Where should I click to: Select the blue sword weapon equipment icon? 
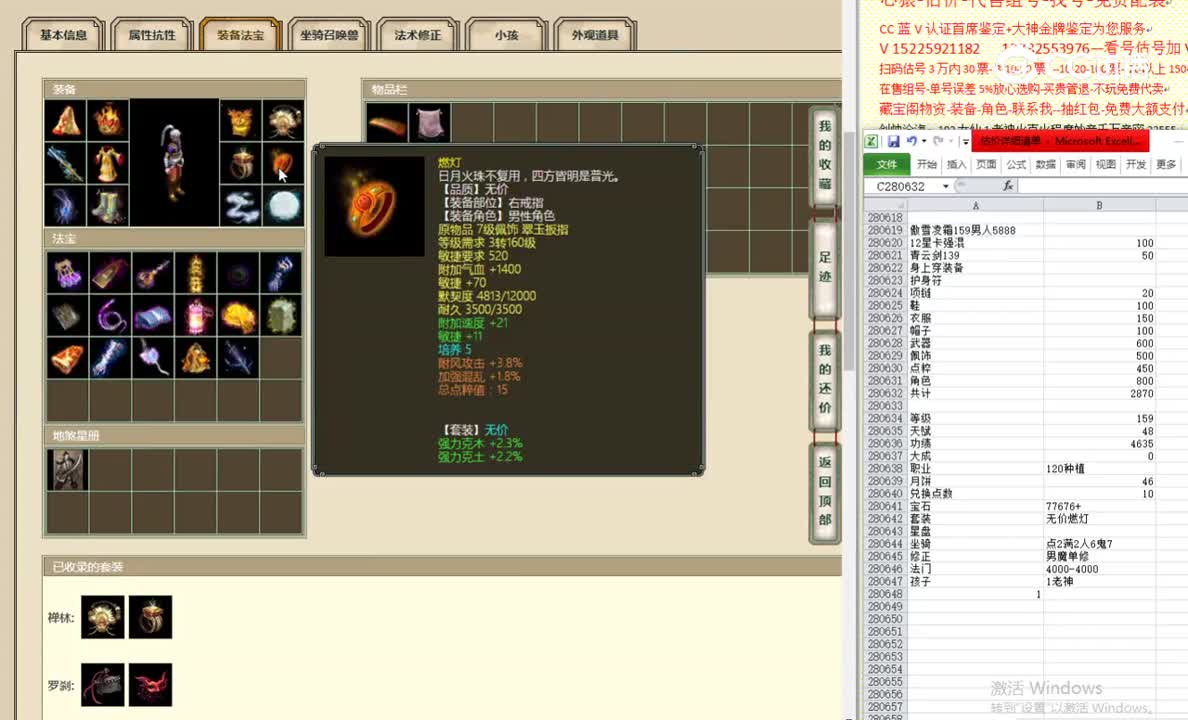coord(65,163)
